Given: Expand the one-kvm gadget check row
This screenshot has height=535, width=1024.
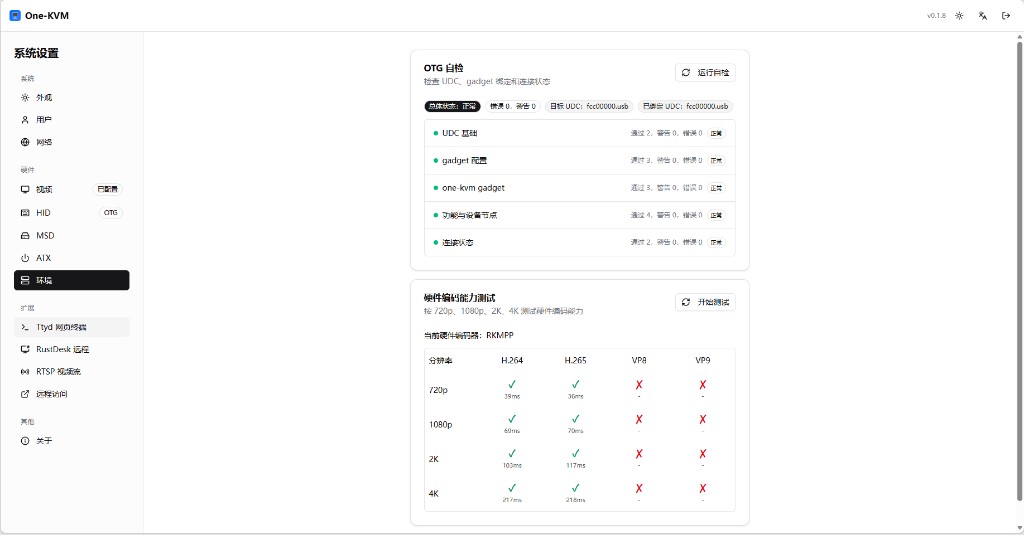Looking at the screenshot, I should point(579,188).
